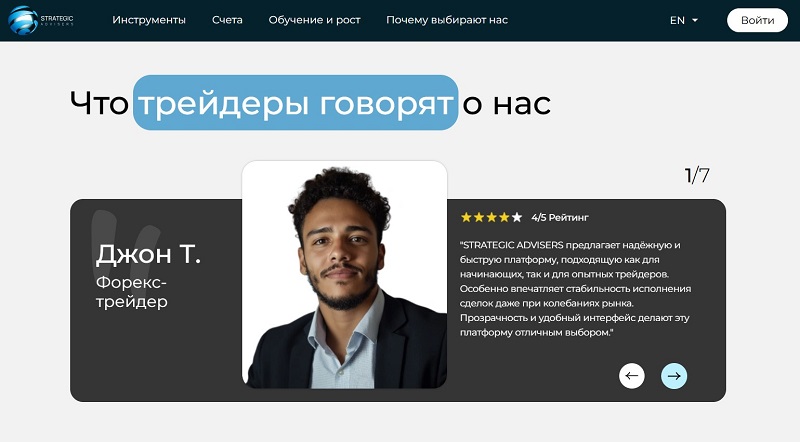This screenshot has width=800, height=442.
Task: Click the large quotation mark graphic
Action: 127,240
